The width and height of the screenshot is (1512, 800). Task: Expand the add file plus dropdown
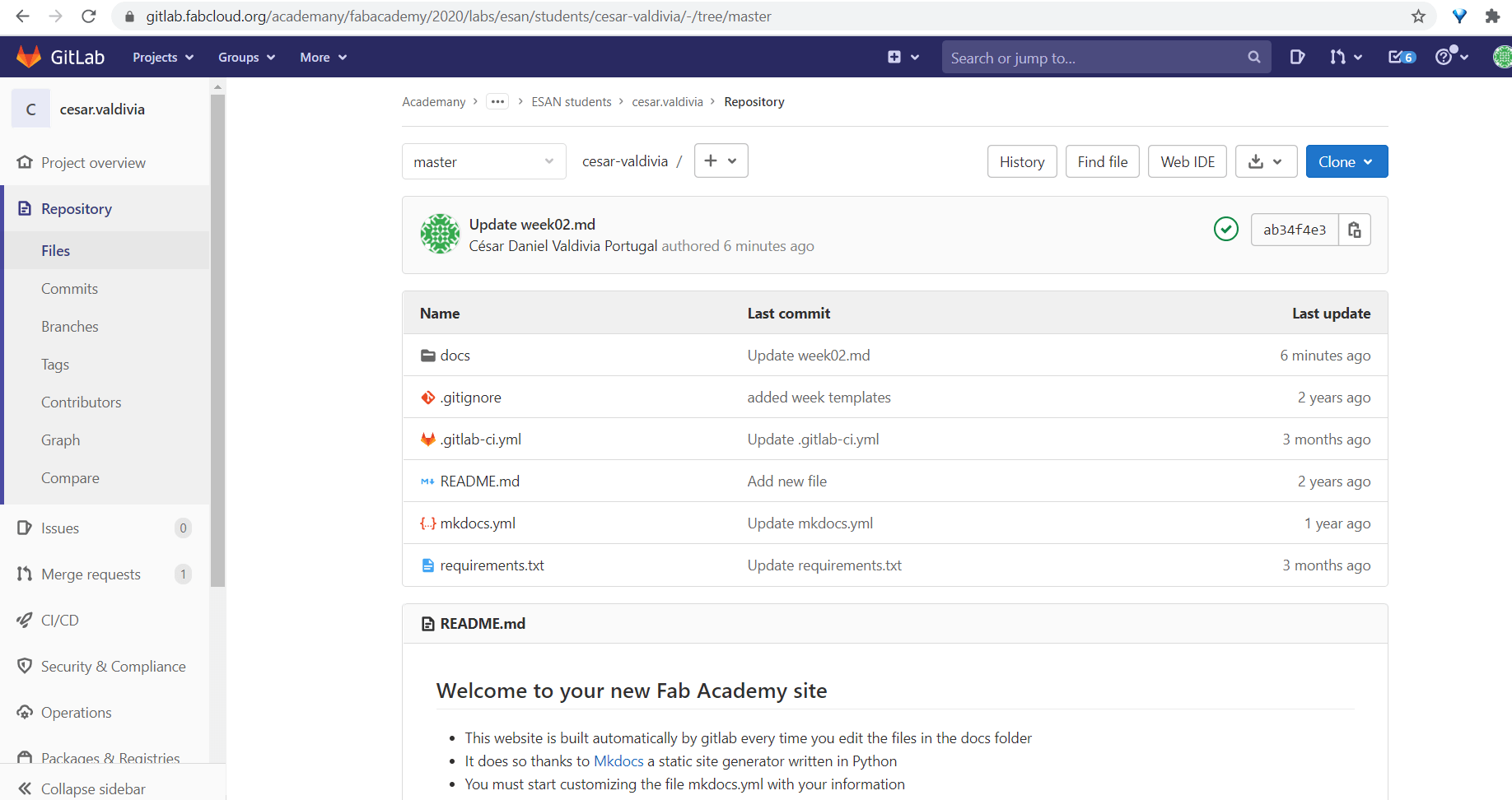[x=721, y=160]
